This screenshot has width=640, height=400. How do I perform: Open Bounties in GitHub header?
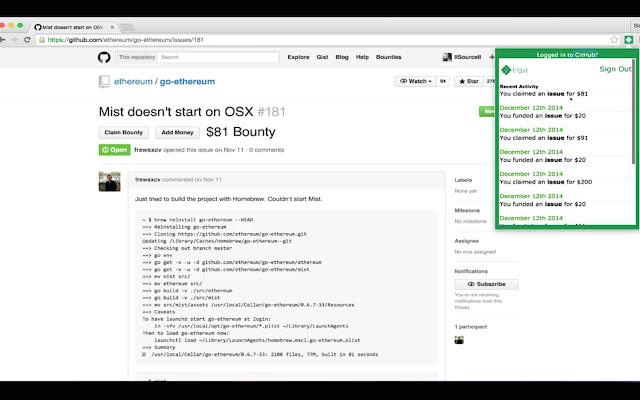click(389, 57)
